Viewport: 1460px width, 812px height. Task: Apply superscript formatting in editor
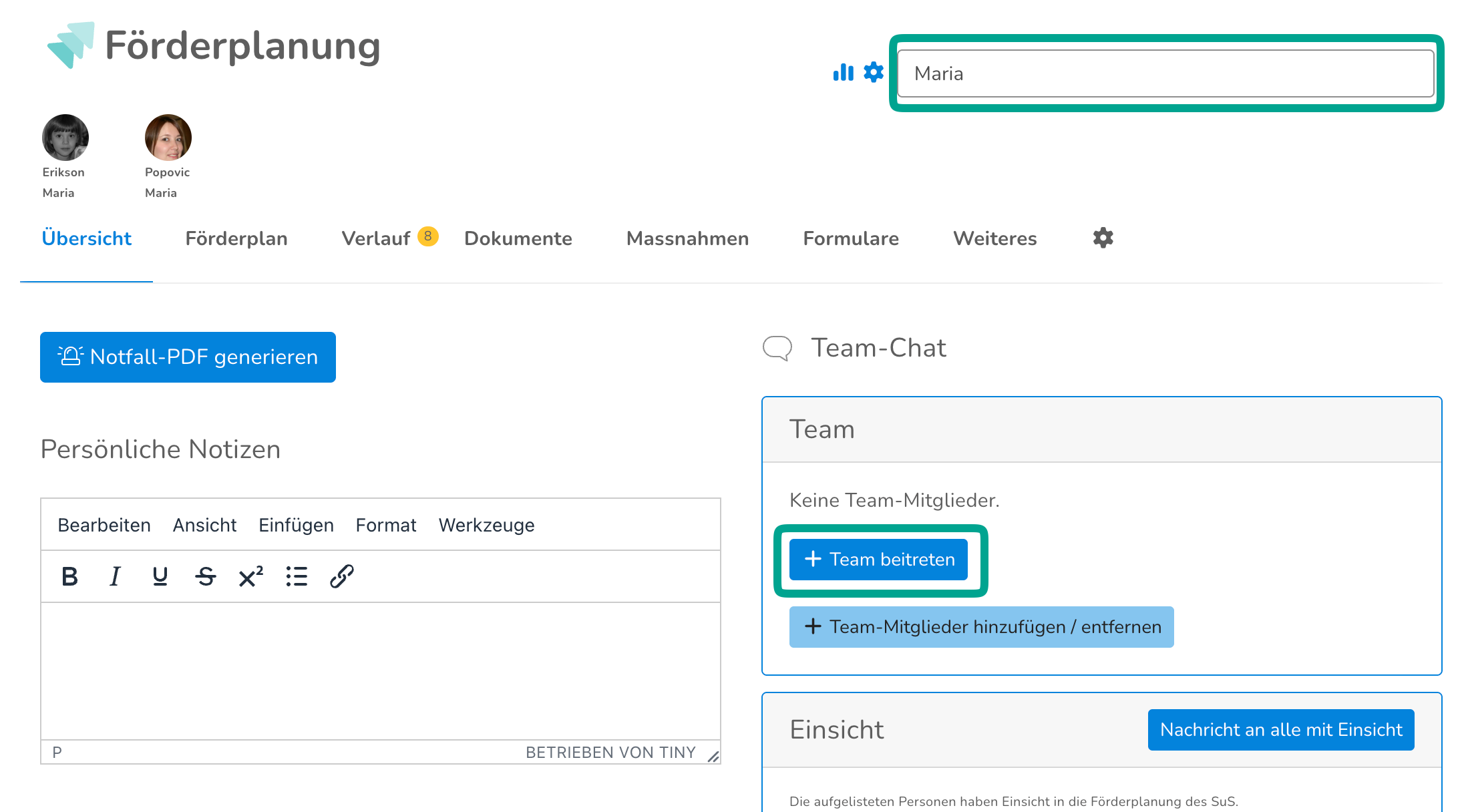pos(250,576)
